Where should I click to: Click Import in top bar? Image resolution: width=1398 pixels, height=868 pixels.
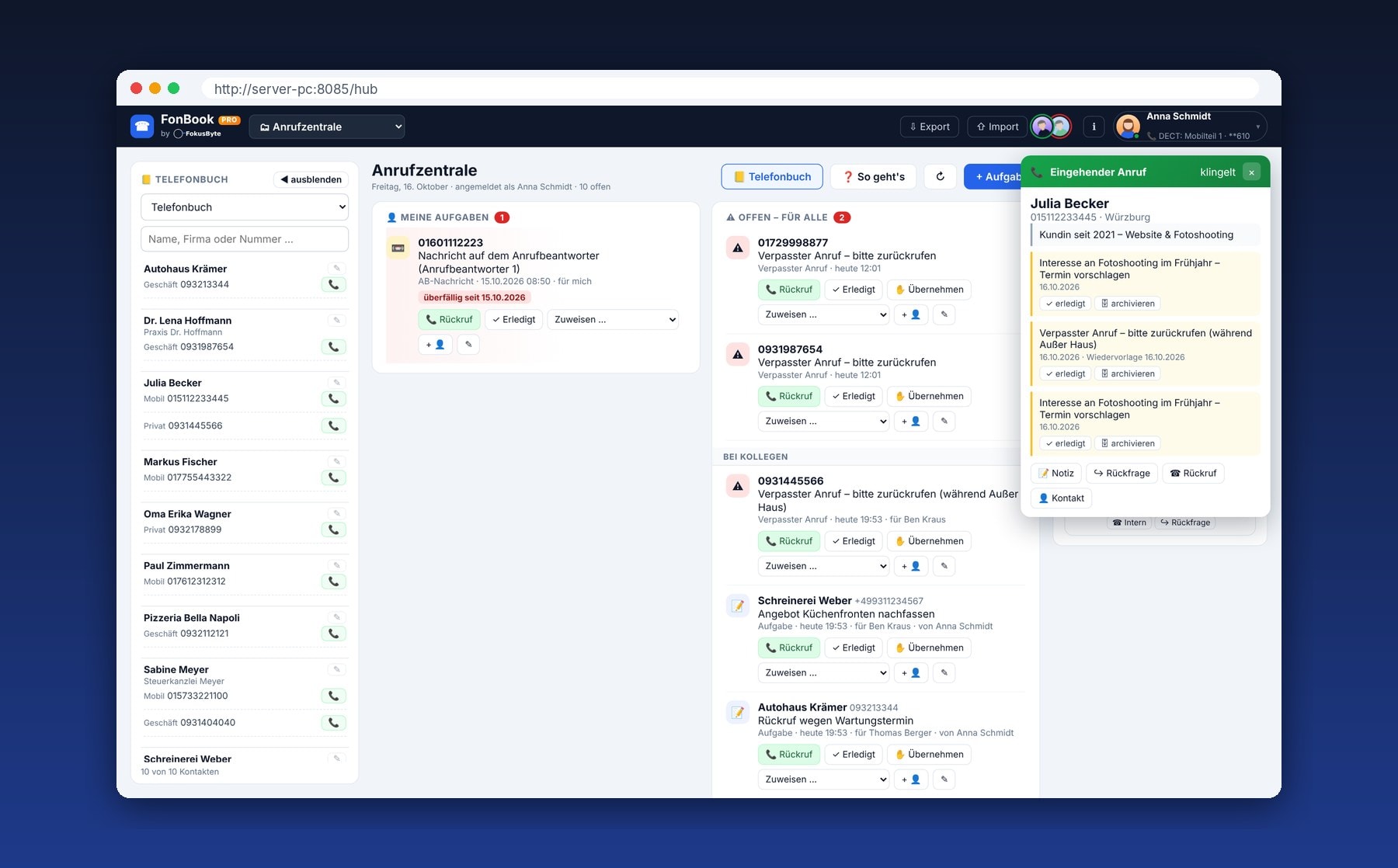tap(997, 127)
